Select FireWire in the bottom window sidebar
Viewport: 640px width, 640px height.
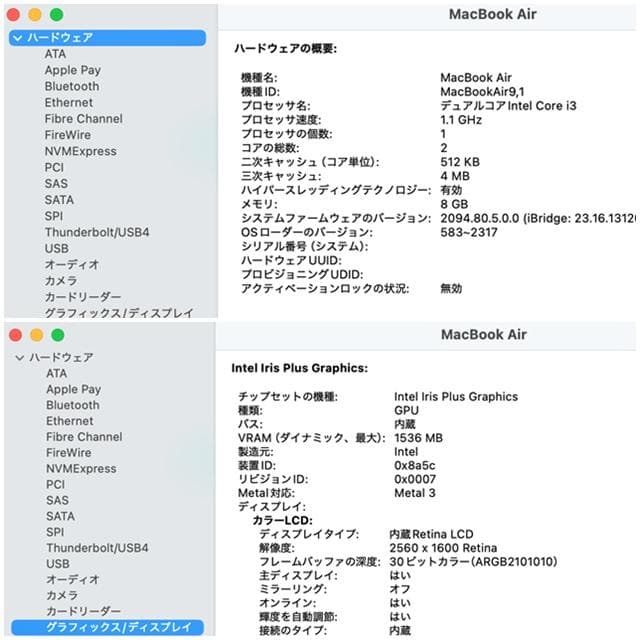(x=69, y=453)
